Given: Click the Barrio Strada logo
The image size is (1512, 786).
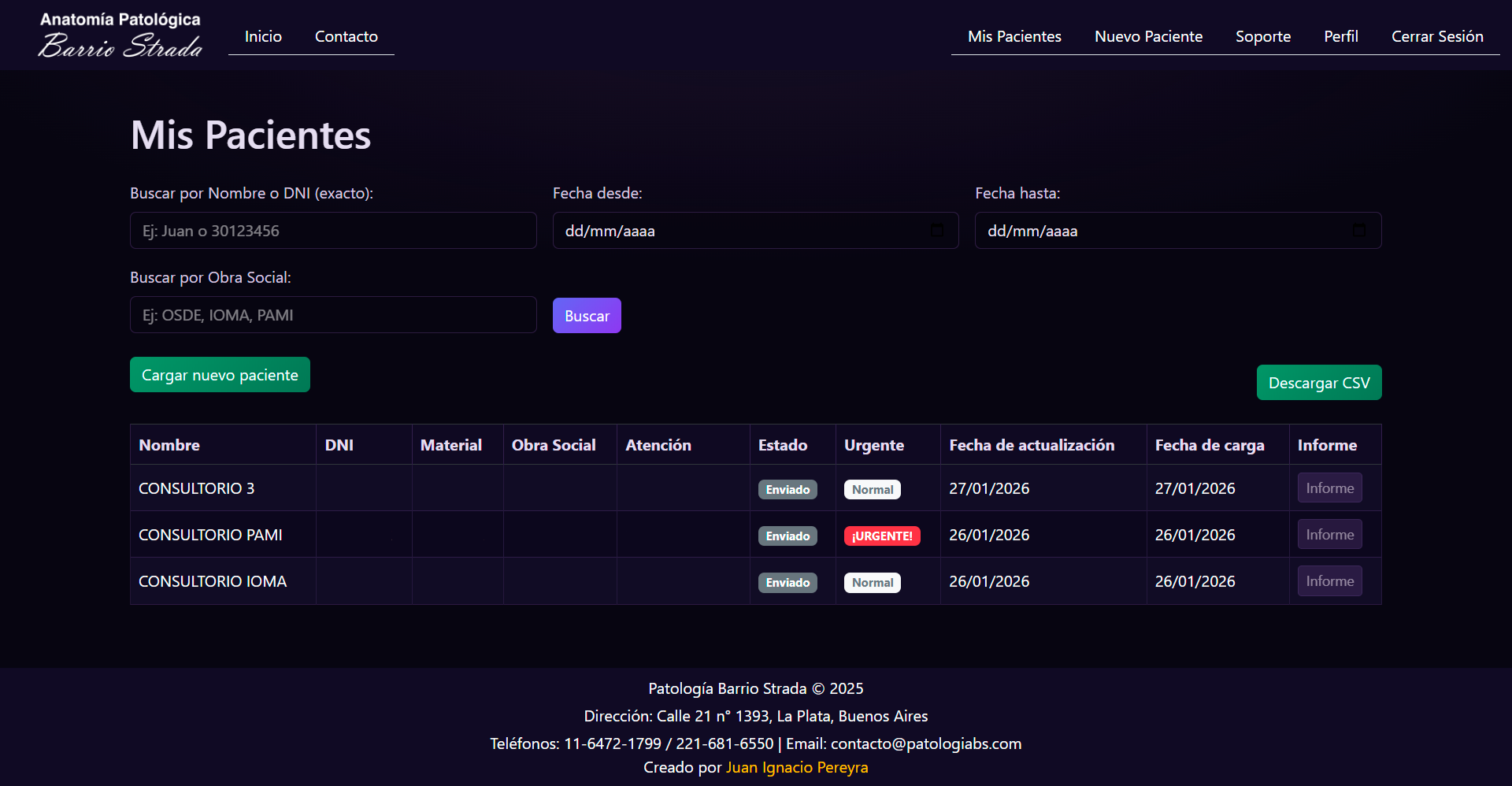Looking at the screenshot, I should pos(120,35).
